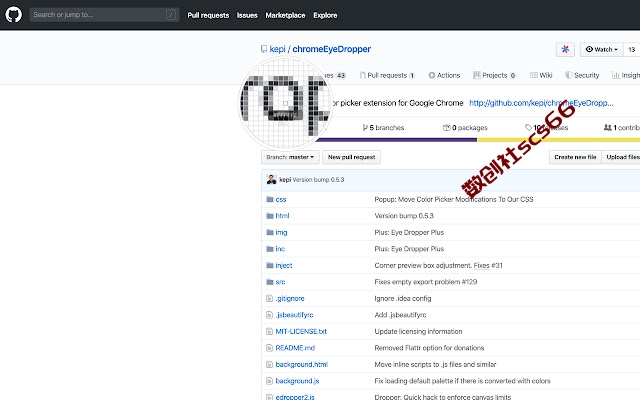Open the Branch: master dropdown
The width and height of the screenshot is (640, 400).
pyautogui.click(x=290, y=157)
